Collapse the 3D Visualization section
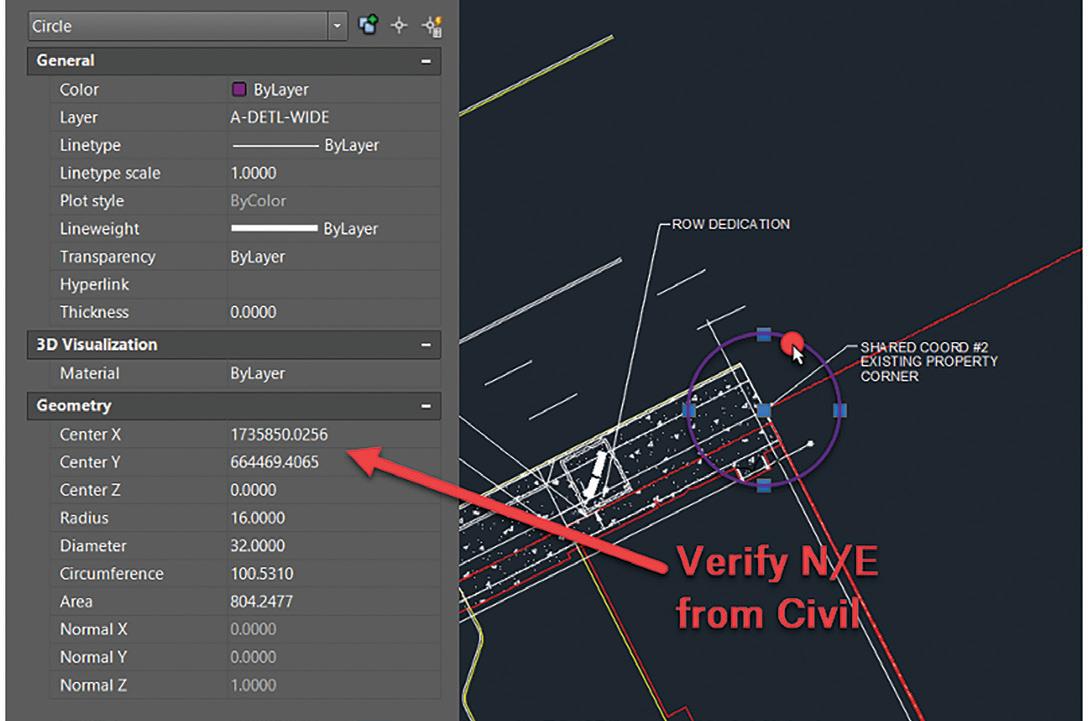 (x=426, y=345)
